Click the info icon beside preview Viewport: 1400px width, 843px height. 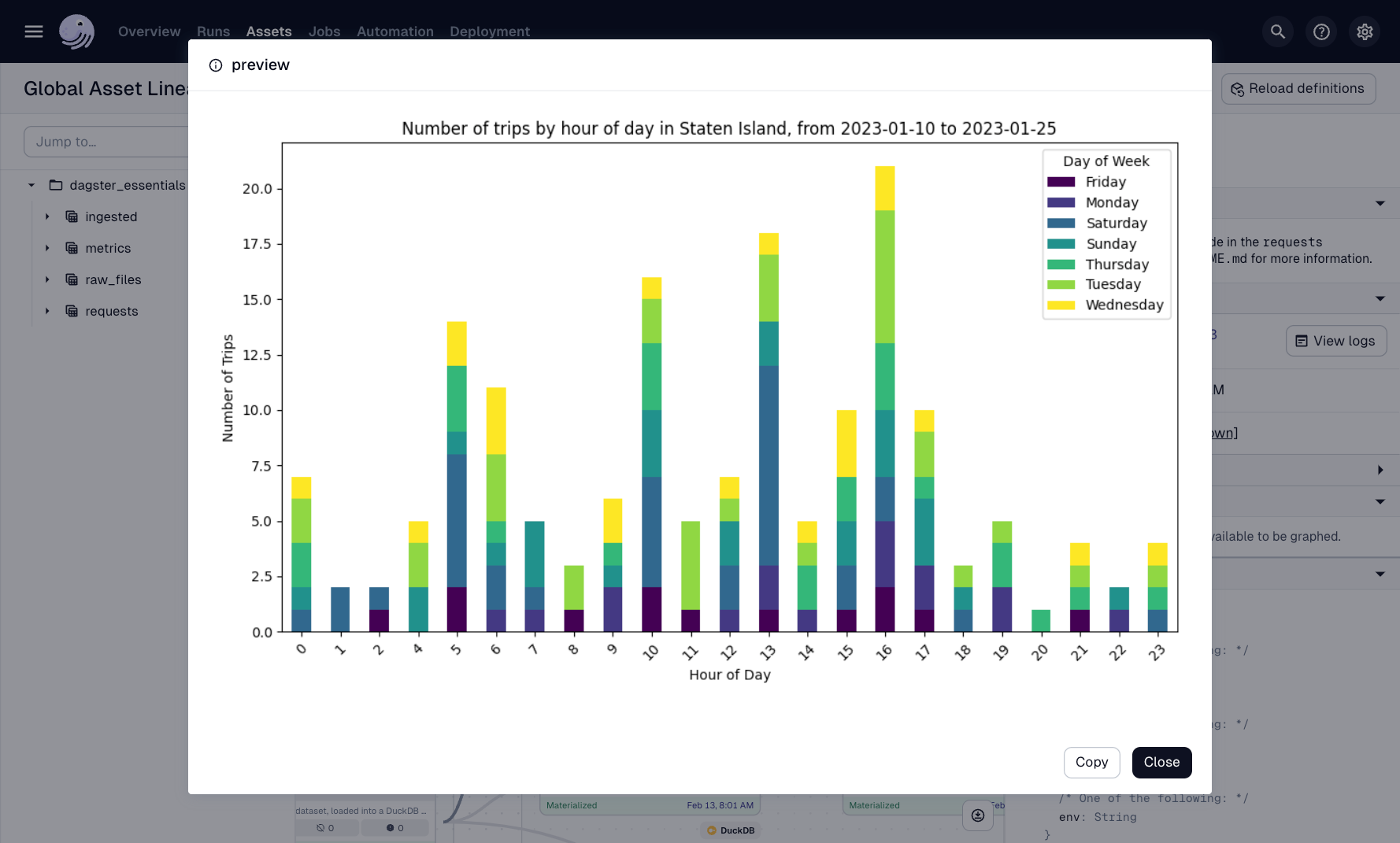(x=215, y=65)
